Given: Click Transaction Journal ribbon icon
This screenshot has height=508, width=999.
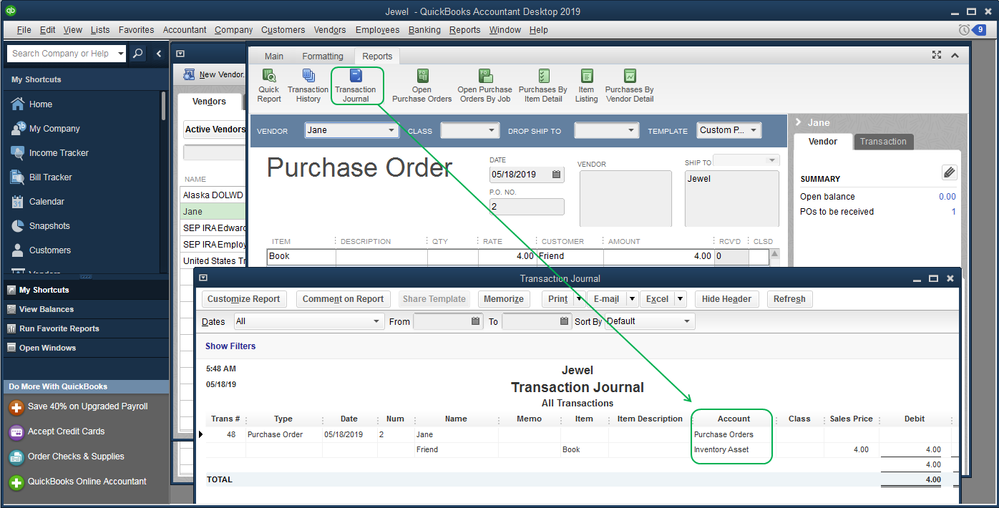Looking at the screenshot, I should [356, 85].
